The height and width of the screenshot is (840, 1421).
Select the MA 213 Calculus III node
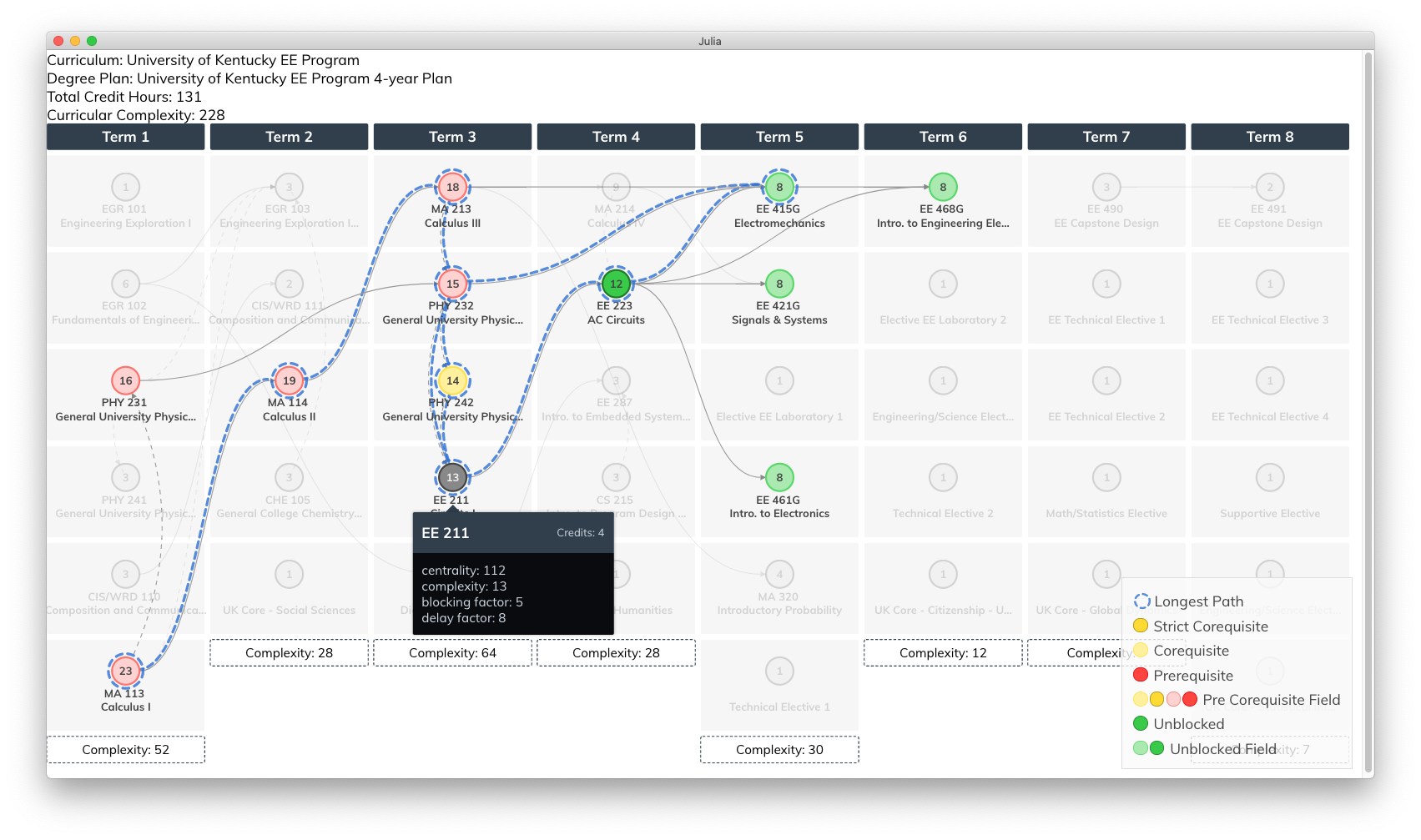[452, 187]
